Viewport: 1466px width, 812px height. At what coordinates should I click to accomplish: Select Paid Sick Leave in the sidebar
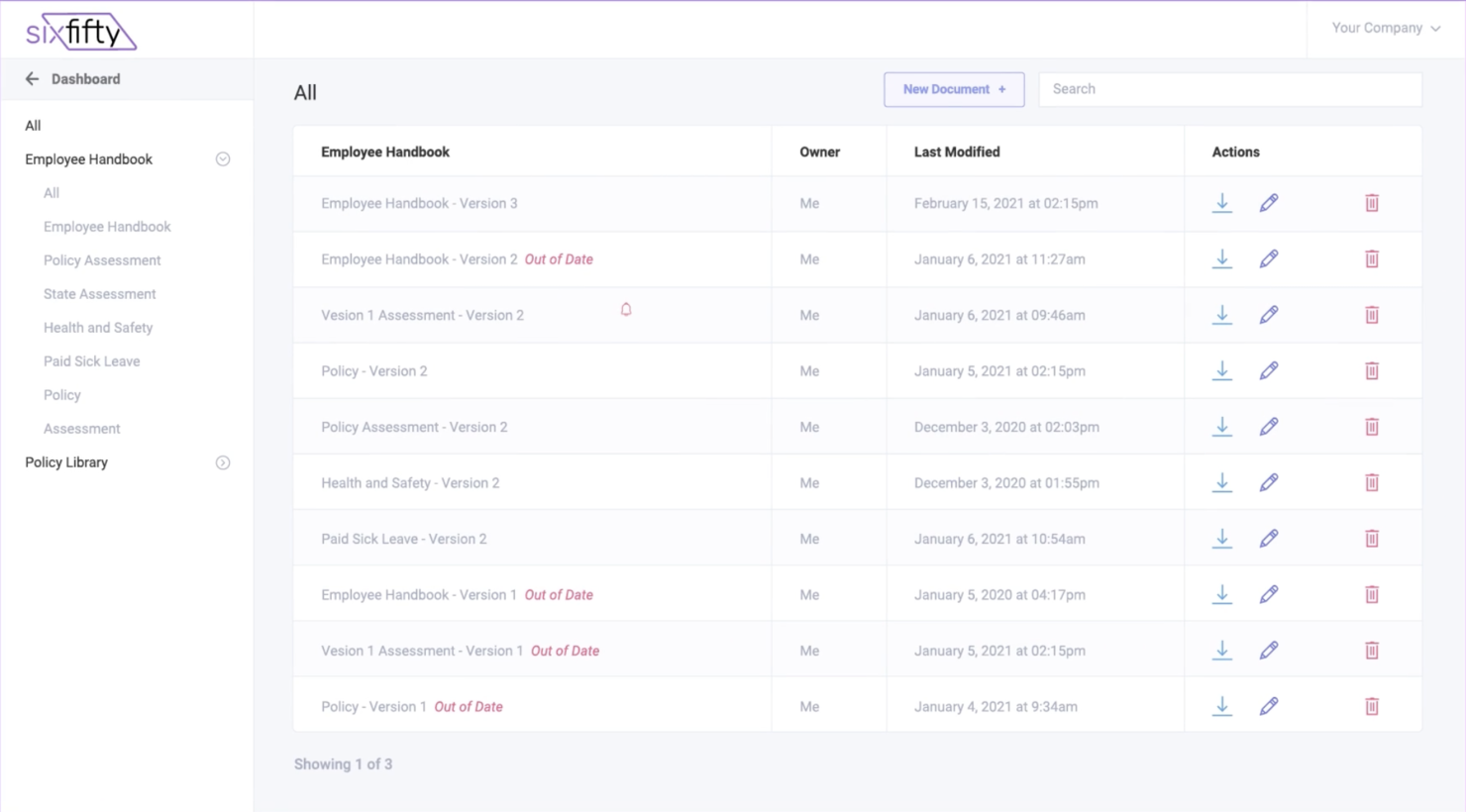(91, 360)
